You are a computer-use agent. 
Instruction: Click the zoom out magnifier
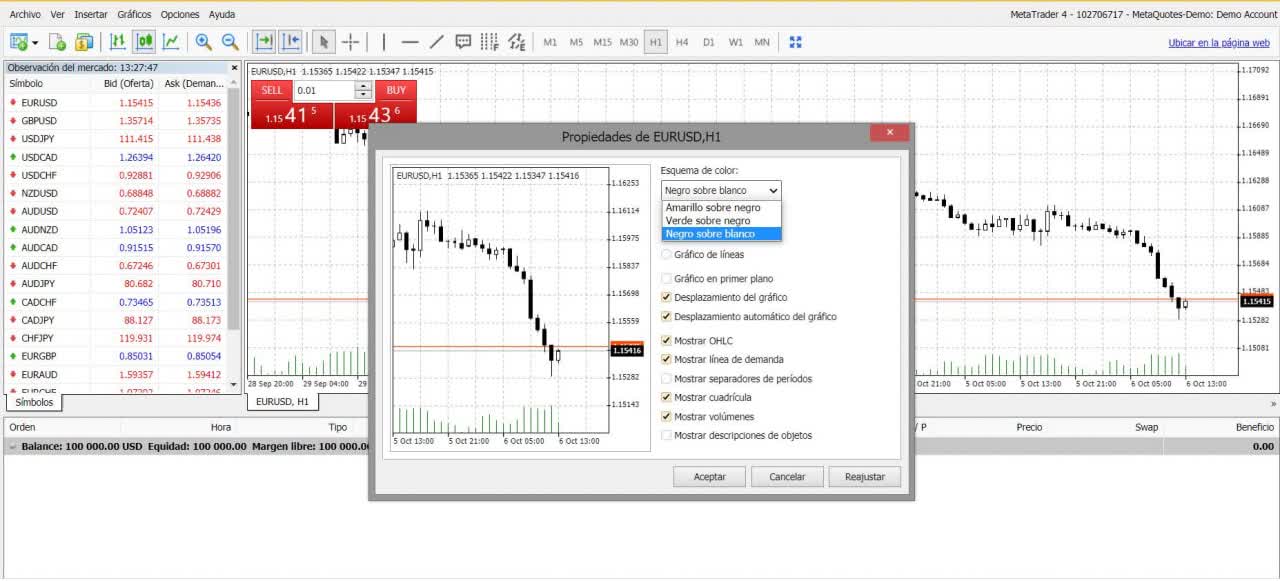pos(230,42)
